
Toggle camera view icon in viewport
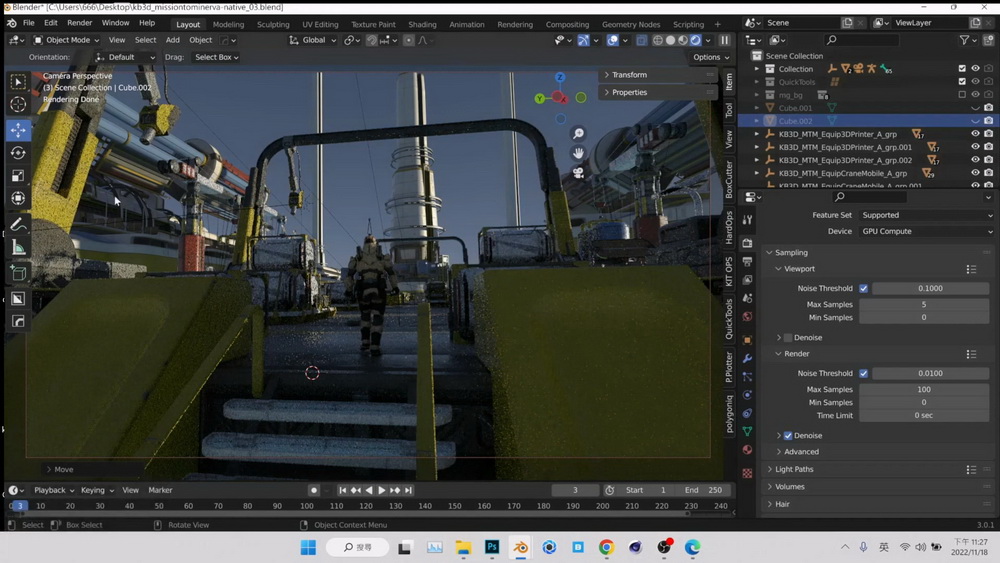pyautogui.click(x=578, y=173)
